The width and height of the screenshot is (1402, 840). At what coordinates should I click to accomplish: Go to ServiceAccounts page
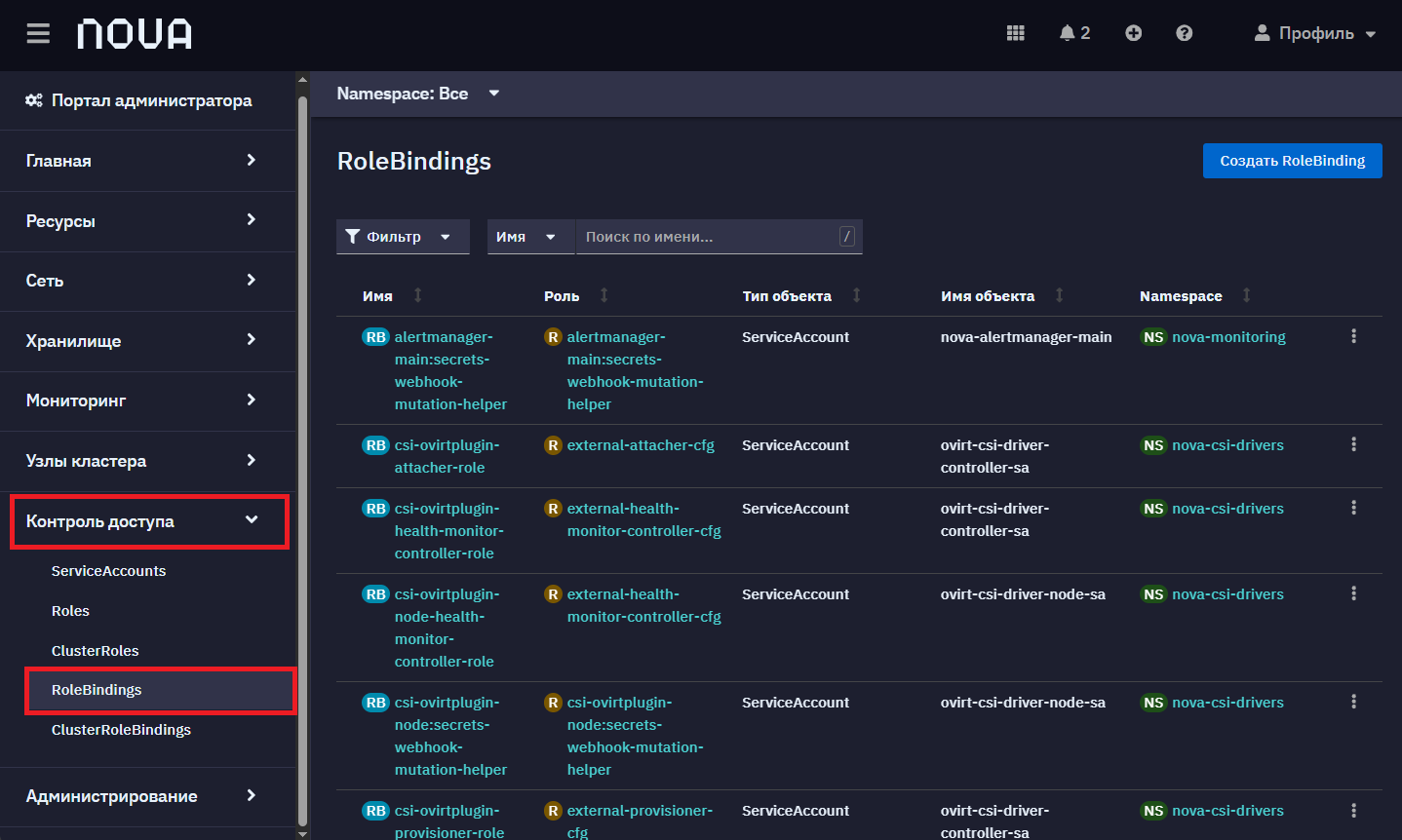click(108, 571)
